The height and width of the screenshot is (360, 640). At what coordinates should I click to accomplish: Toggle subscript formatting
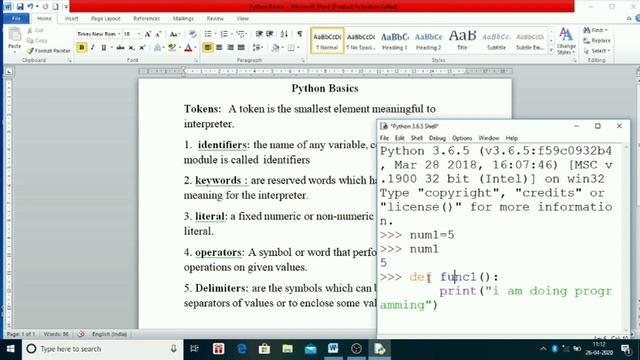coord(131,48)
